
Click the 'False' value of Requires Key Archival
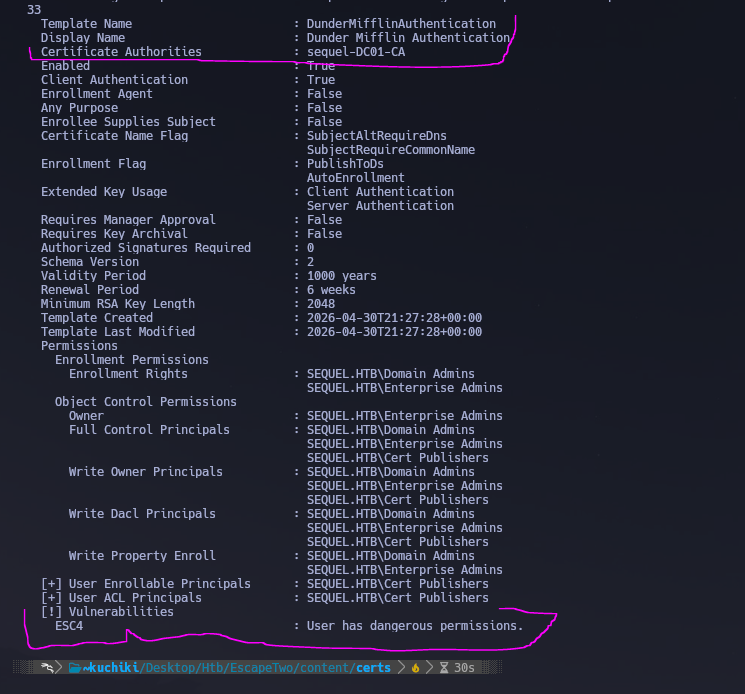(x=325, y=234)
